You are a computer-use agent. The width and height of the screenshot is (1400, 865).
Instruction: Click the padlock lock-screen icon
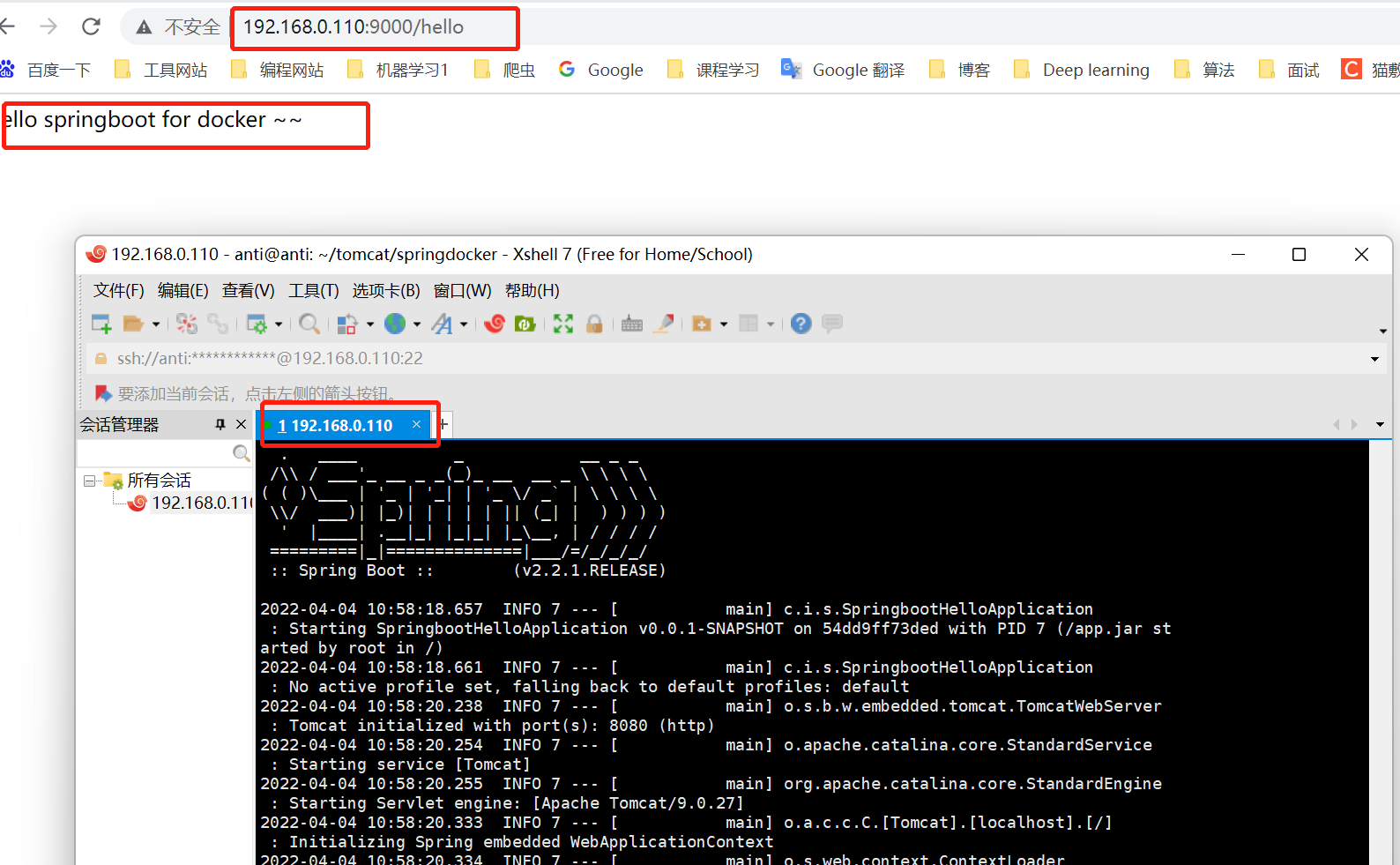pos(594,324)
